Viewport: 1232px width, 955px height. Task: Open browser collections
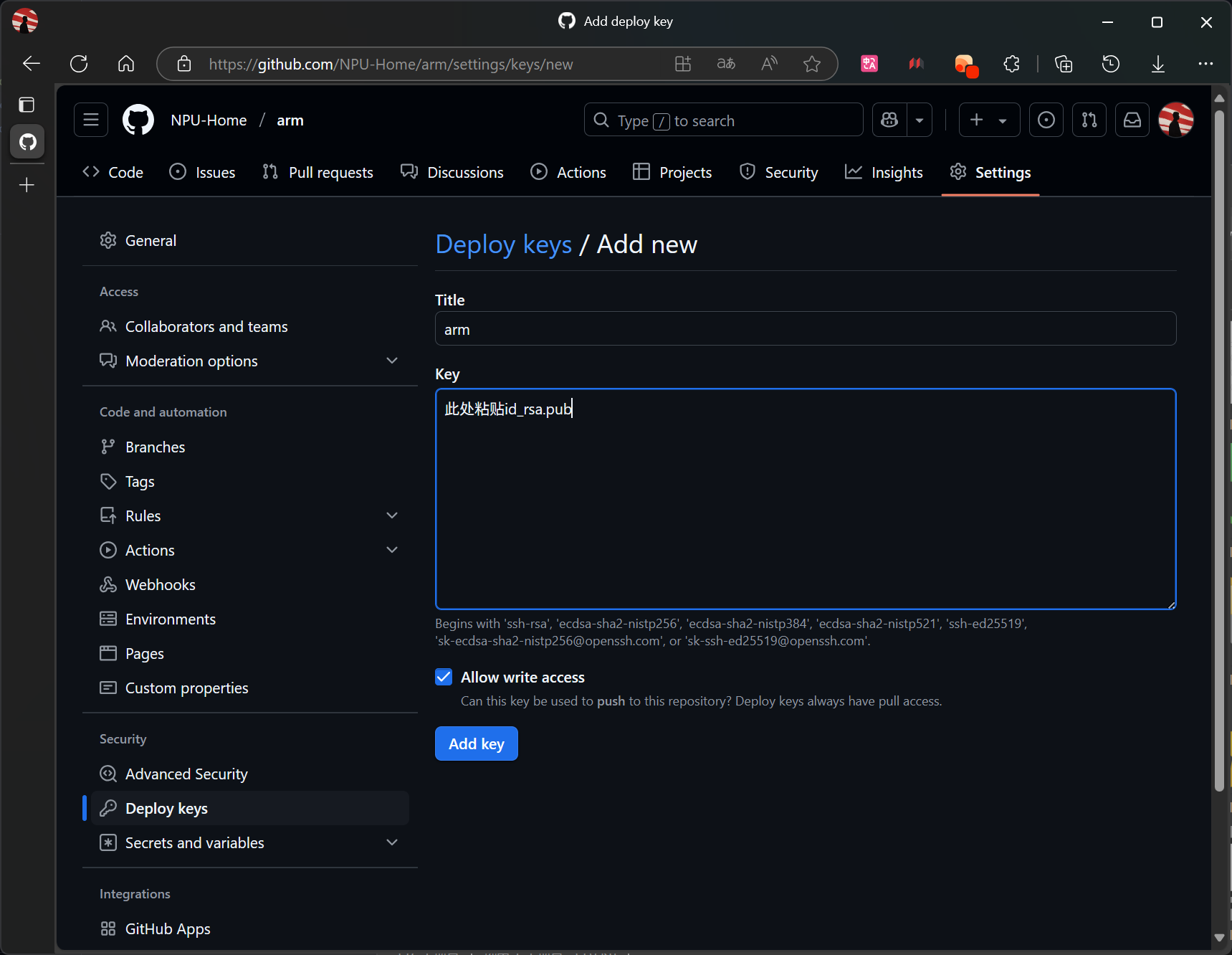[x=1064, y=64]
